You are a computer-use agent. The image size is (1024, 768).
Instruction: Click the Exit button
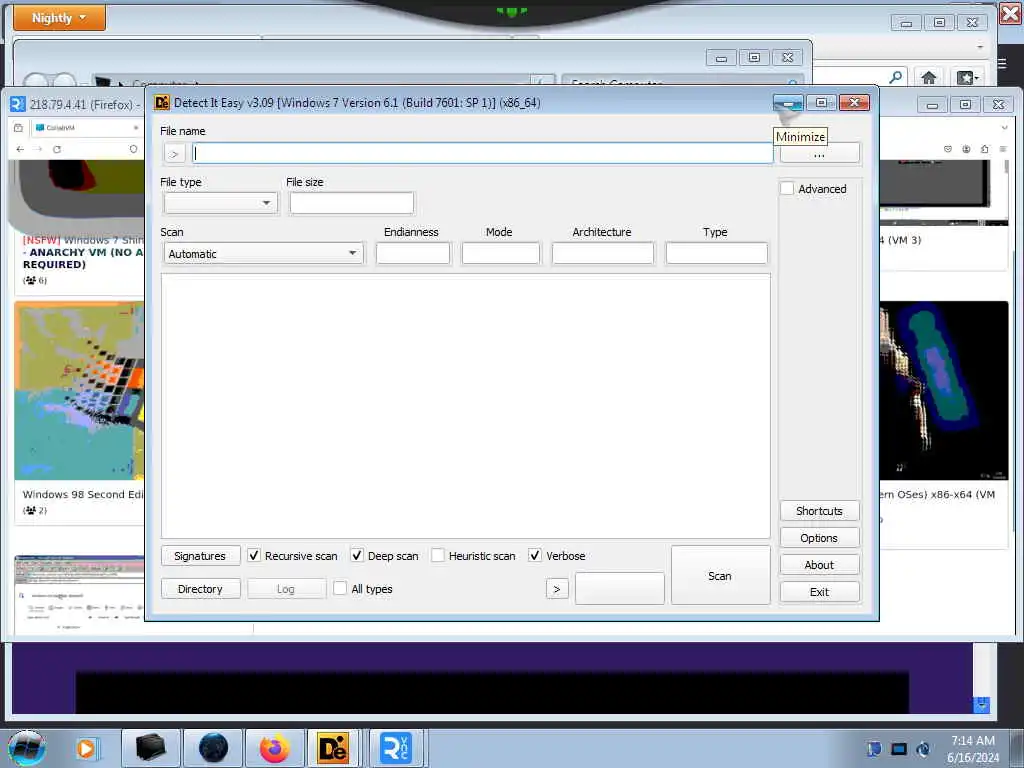tap(819, 592)
